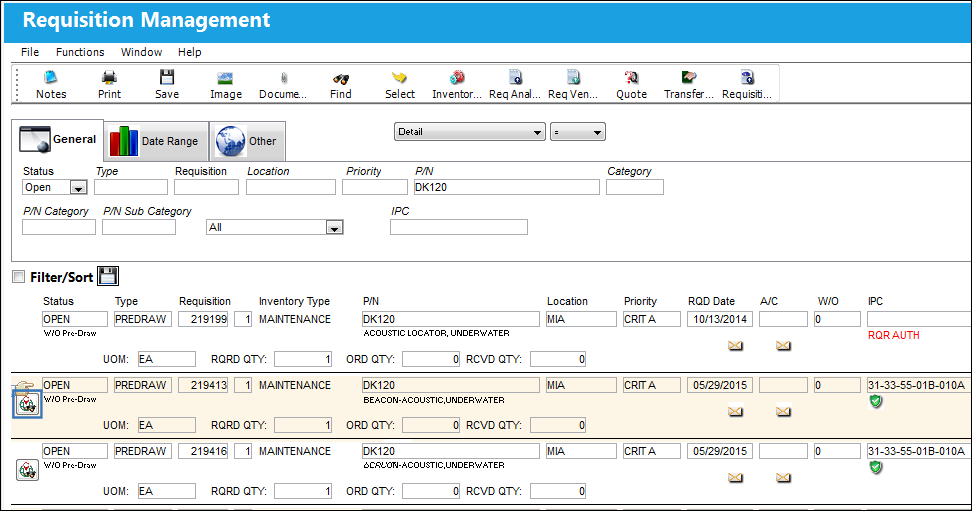
Task: Open the equals operator dropdown
Action: [x=578, y=132]
